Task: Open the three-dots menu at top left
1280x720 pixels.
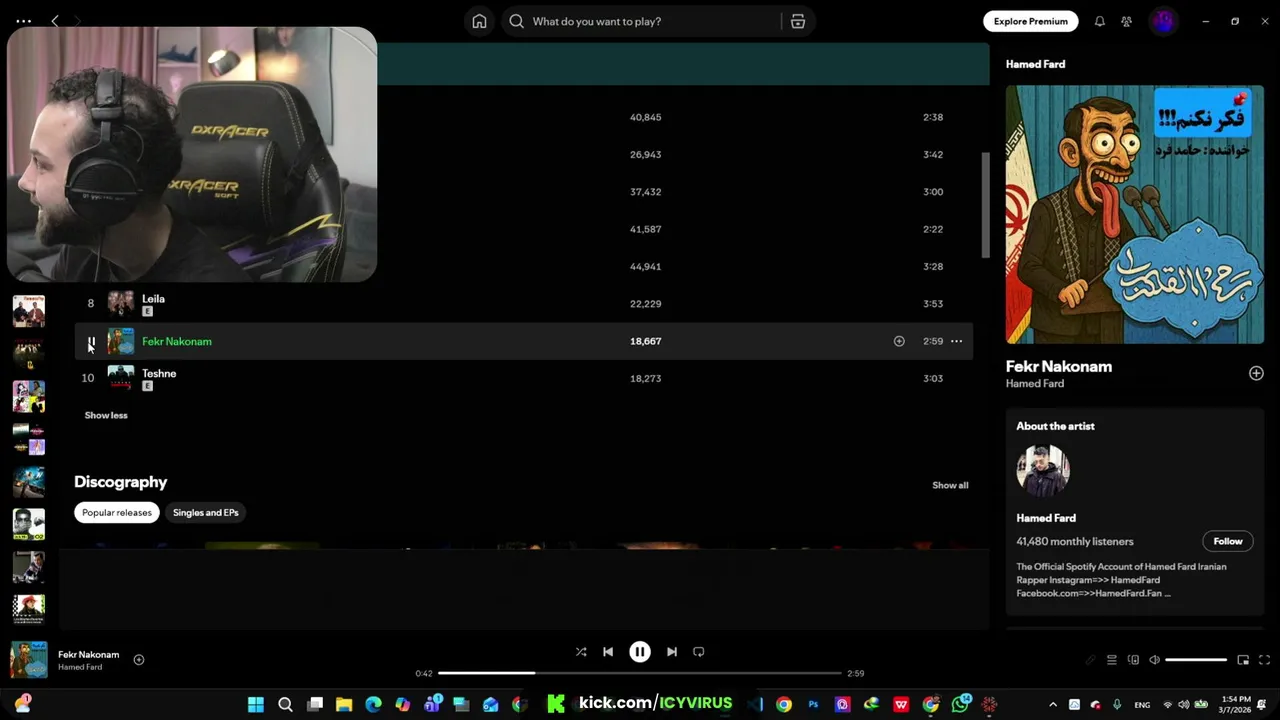Action: [24, 21]
